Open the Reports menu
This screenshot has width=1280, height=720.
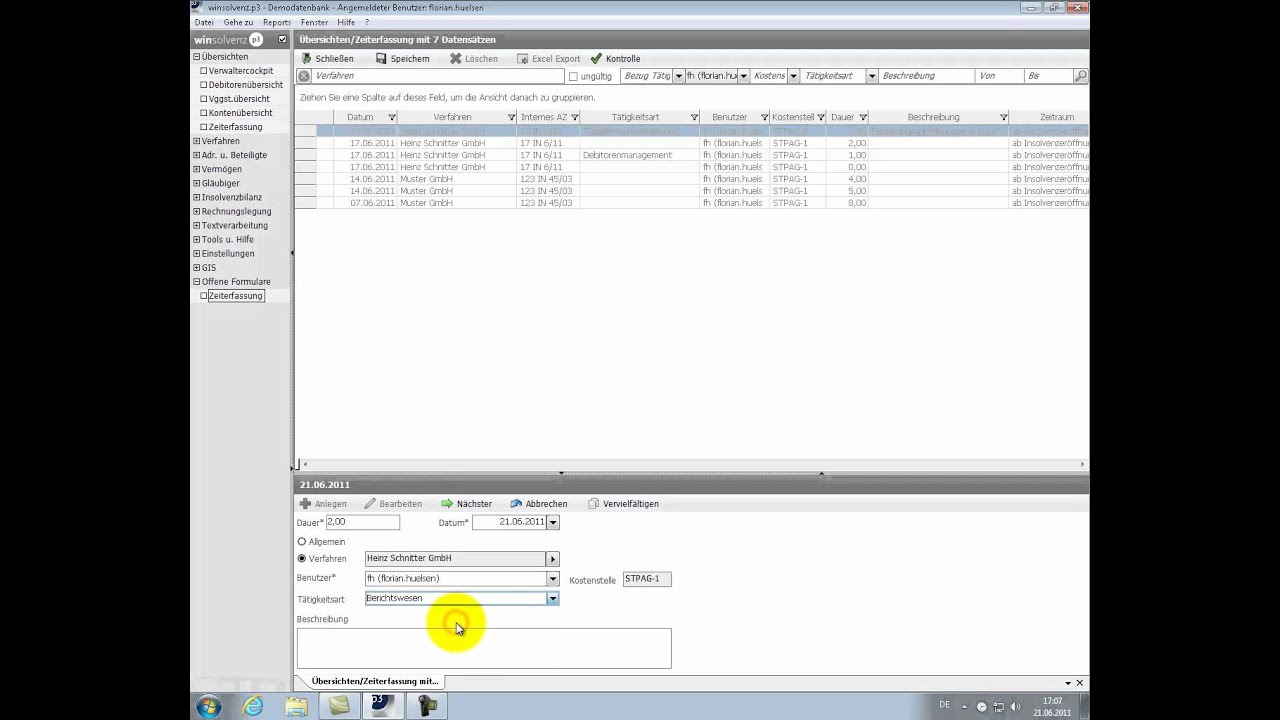click(x=277, y=22)
